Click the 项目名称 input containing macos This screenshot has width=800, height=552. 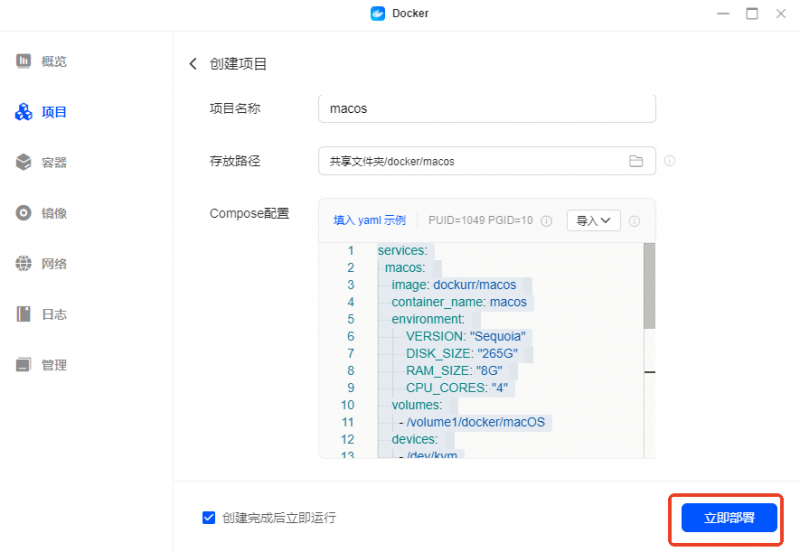coord(487,109)
